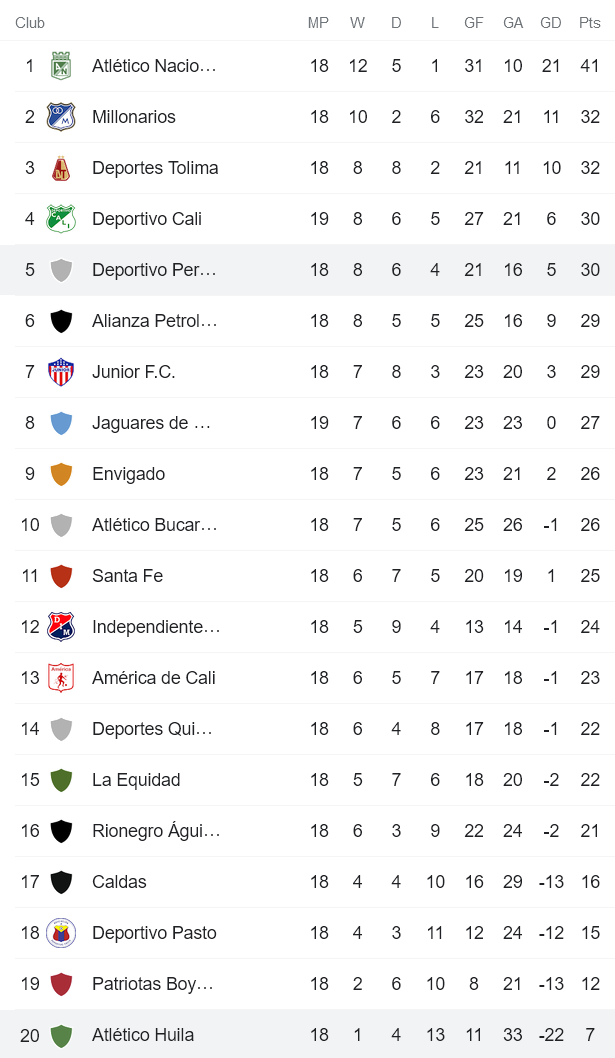The height and width of the screenshot is (1058, 615).
Task: Expand the truncated Deportivo Pereira name
Action: pos(155,270)
